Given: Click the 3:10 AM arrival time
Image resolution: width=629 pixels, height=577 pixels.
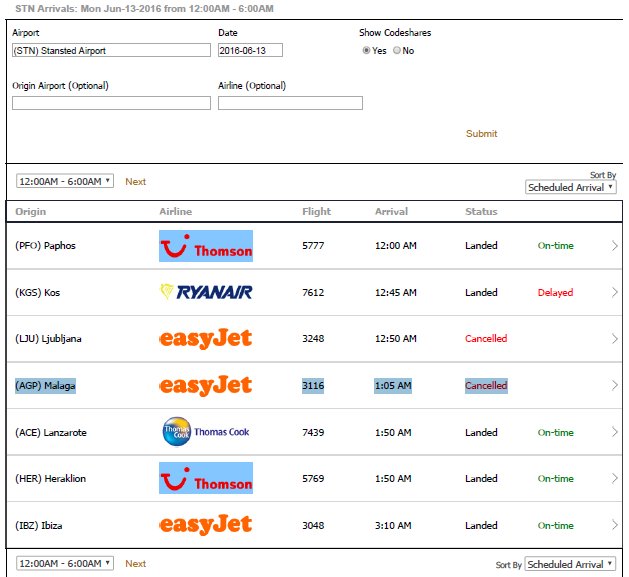Looking at the screenshot, I should [393, 525].
